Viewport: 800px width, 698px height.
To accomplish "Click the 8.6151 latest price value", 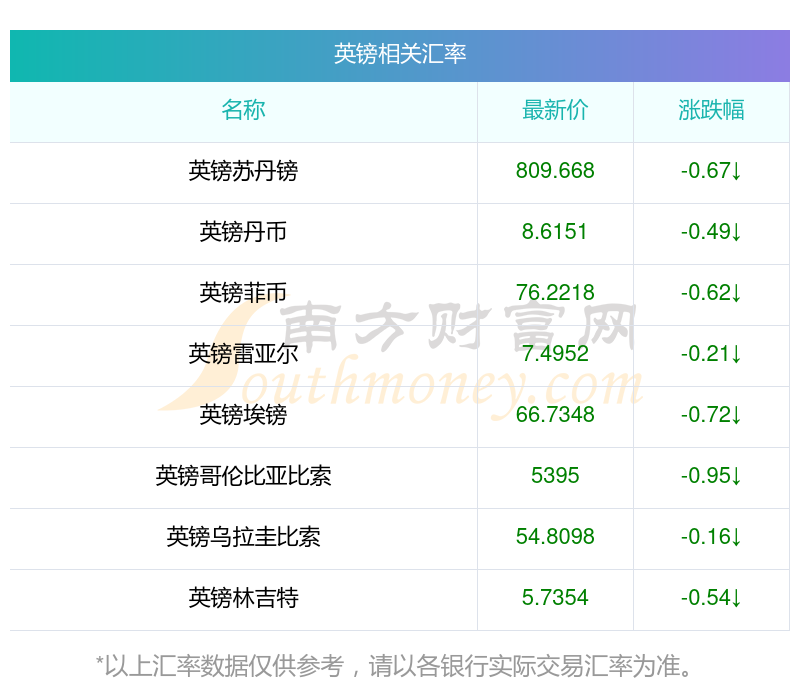I will coord(555,232).
